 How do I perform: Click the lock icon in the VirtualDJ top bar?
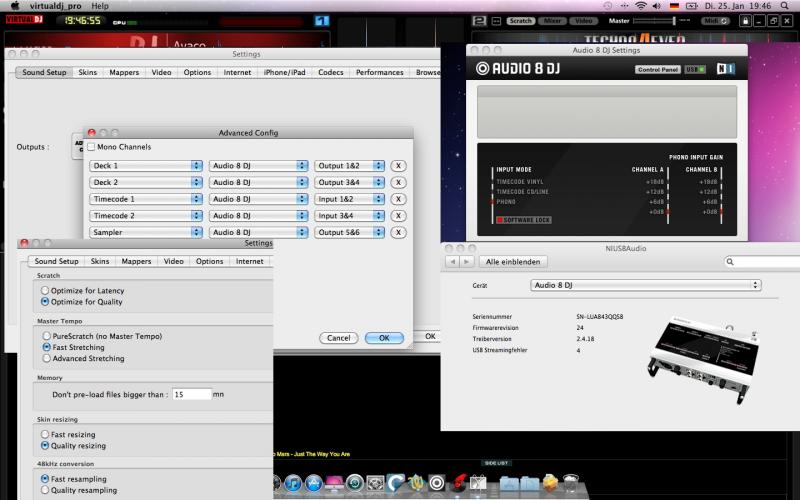(745, 21)
